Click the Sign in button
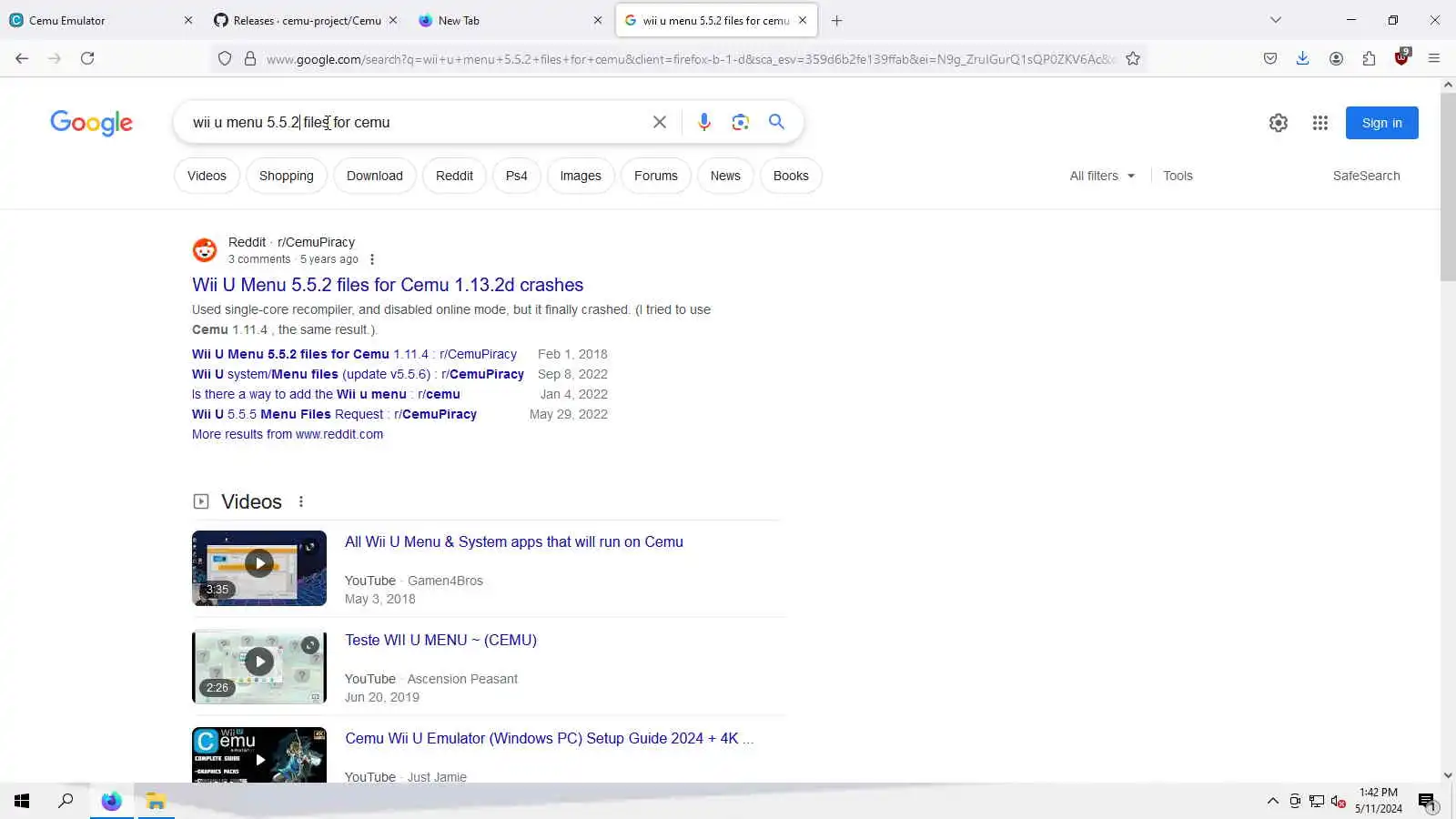Viewport: 1456px width, 819px height. point(1381,123)
